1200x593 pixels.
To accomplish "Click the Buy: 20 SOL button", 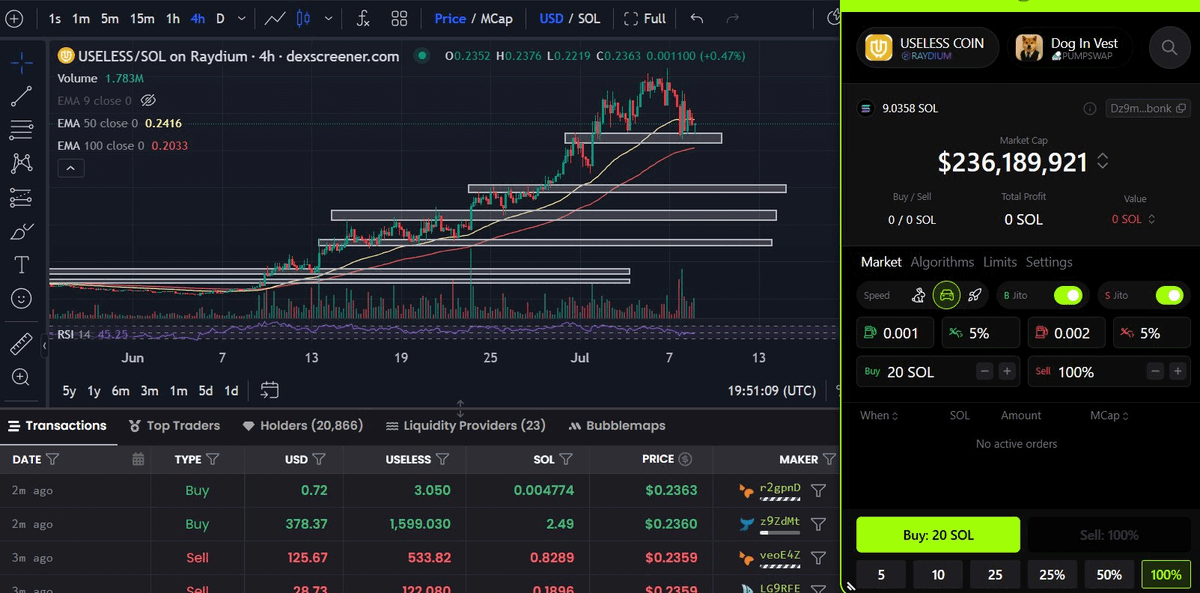I will pyautogui.click(x=938, y=535).
